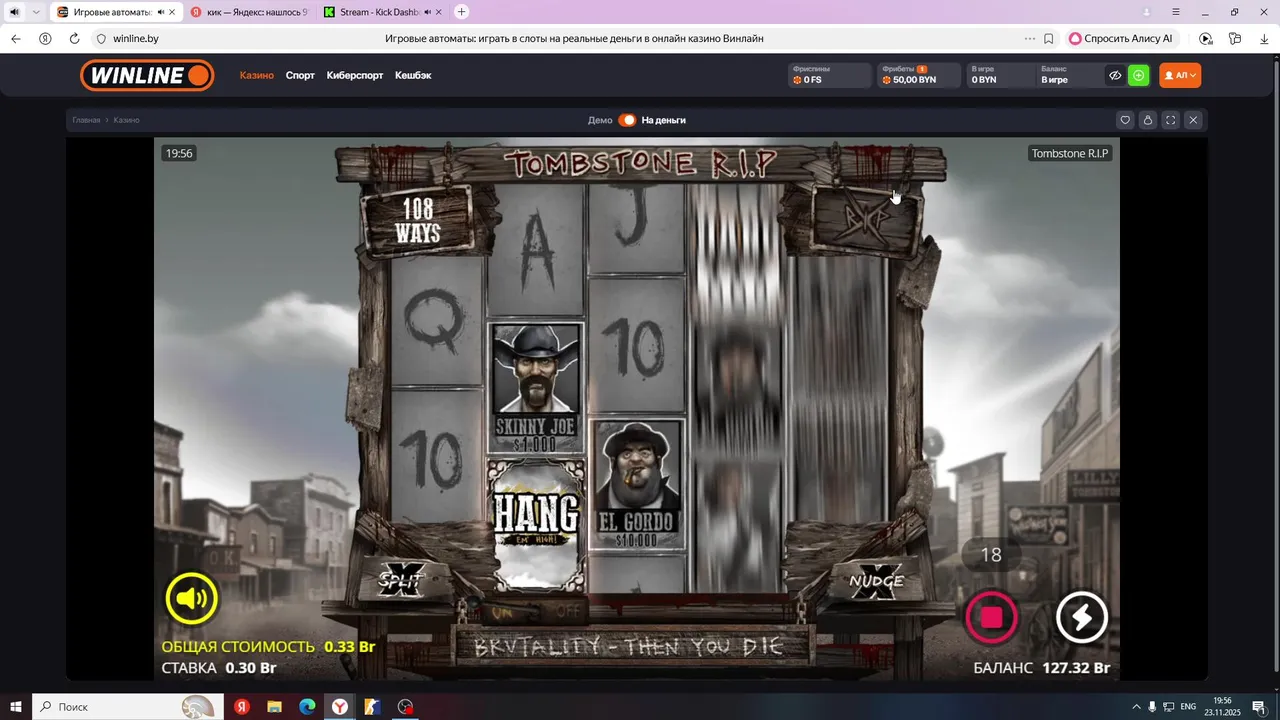Click the winline.by address field
This screenshot has height=720, width=1280.
pos(135,39)
